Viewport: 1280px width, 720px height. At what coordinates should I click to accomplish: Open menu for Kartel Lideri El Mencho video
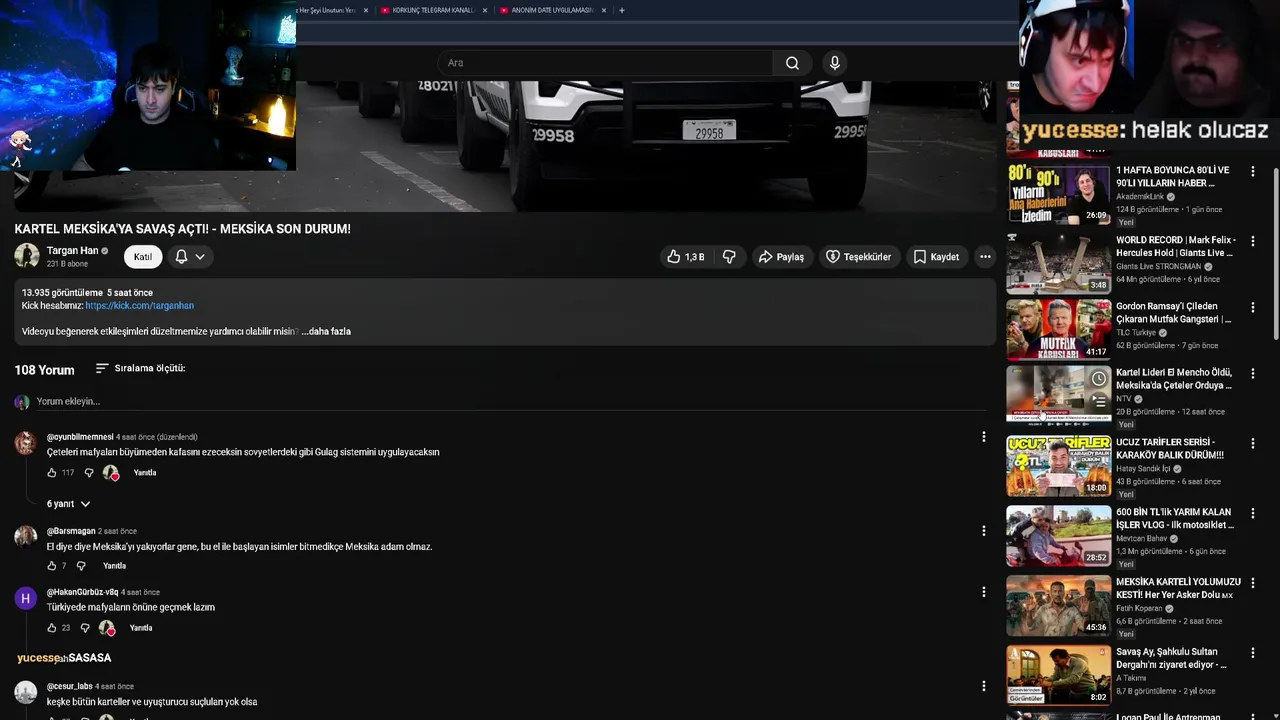pos(1252,373)
